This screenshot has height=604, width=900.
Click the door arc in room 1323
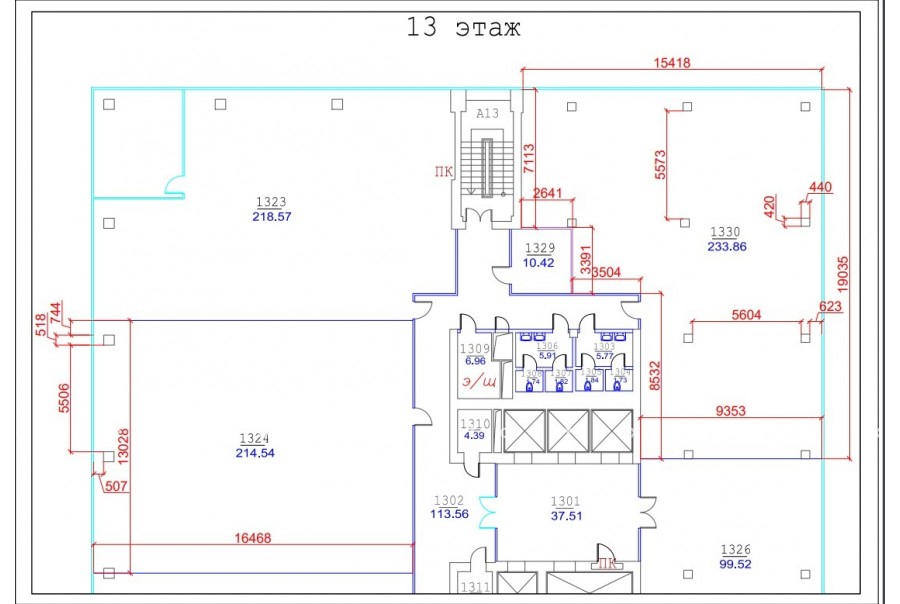(173, 185)
